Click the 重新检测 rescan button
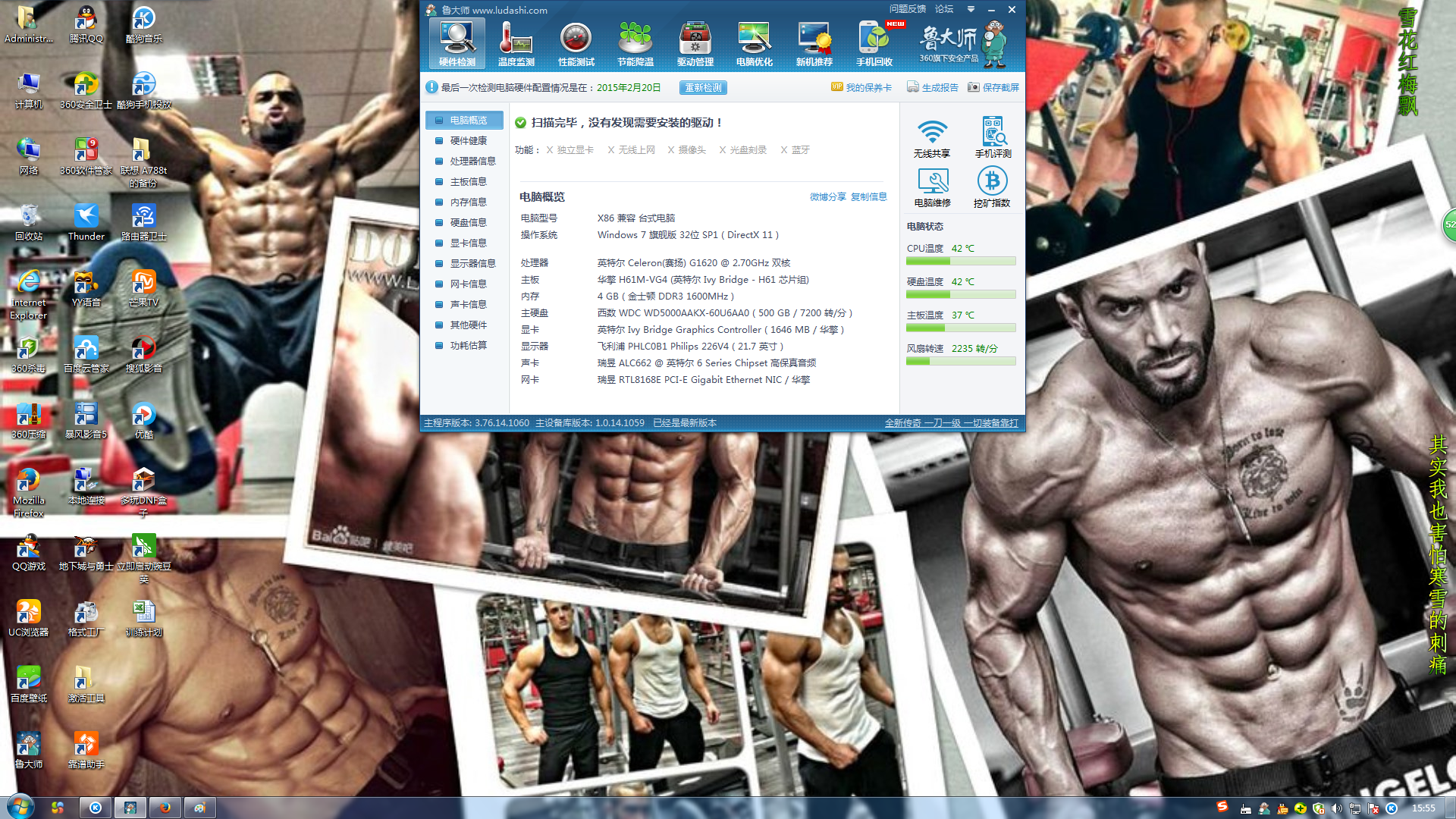Viewport: 1456px width, 819px height. (x=703, y=88)
